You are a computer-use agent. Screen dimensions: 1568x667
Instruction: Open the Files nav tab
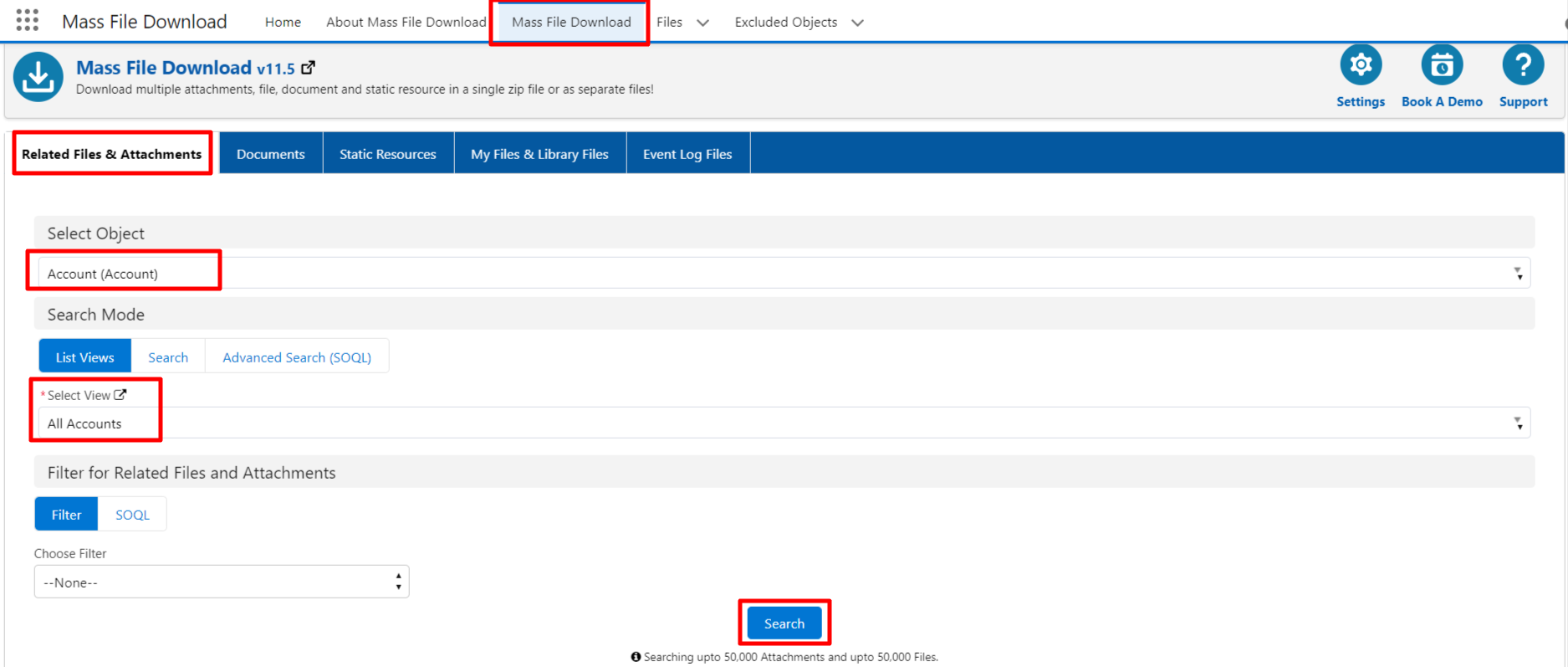click(x=669, y=22)
